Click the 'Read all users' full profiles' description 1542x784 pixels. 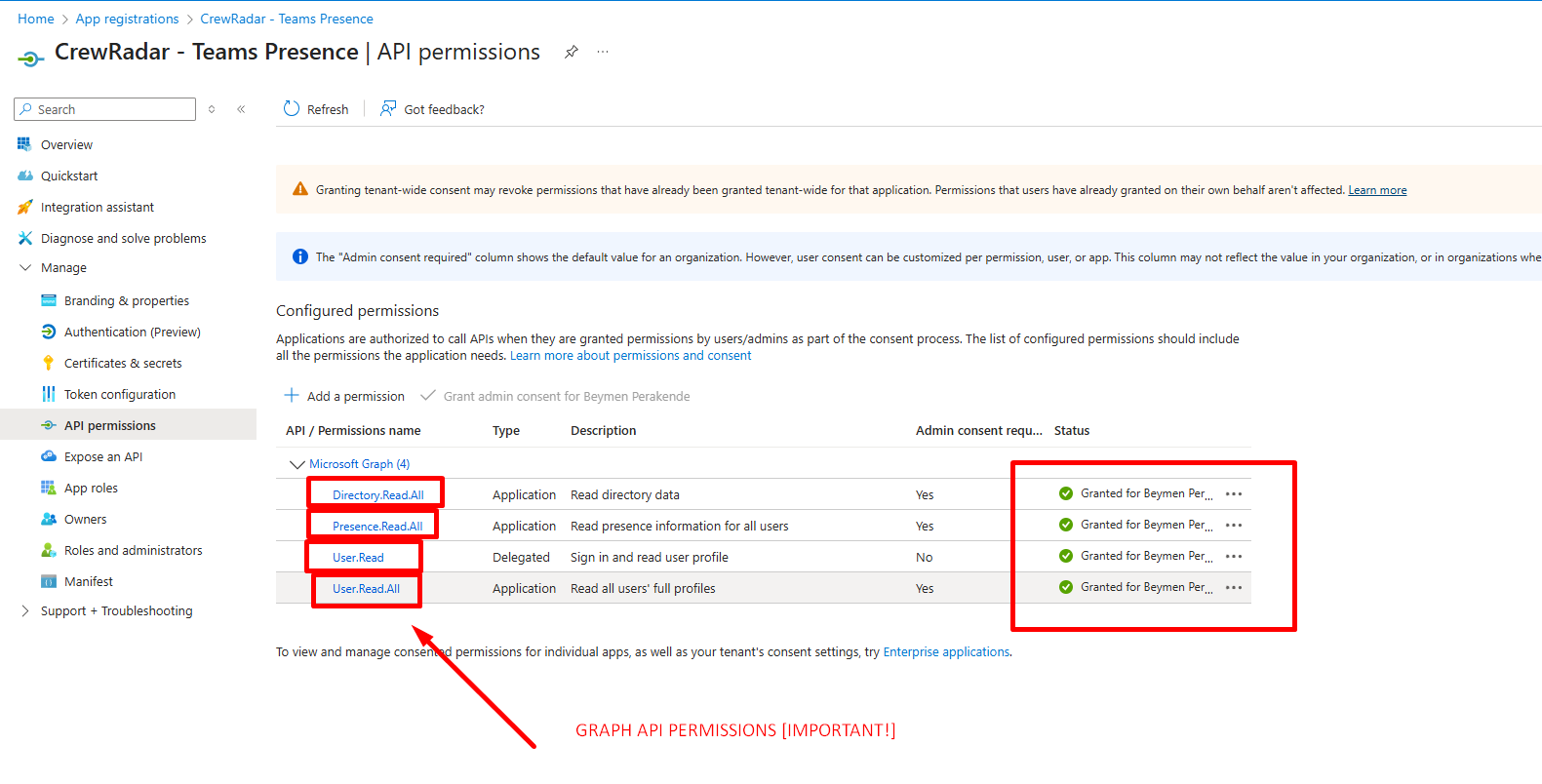click(x=643, y=588)
